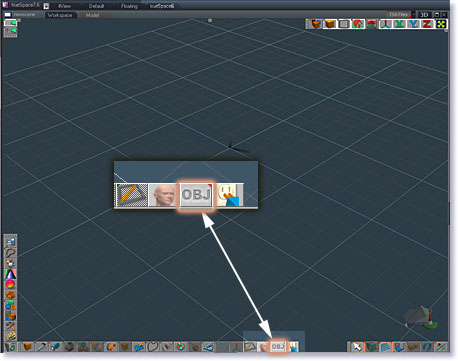The image size is (458, 361).
Task: Switch to the Default layout tab
Action: (96, 6)
